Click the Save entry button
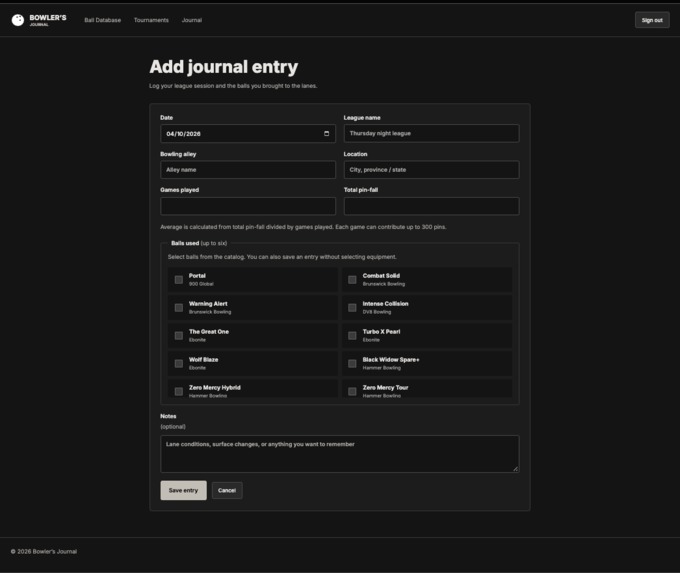Image resolution: width=680 pixels, height=573 pixels. [x=183, y=490]
